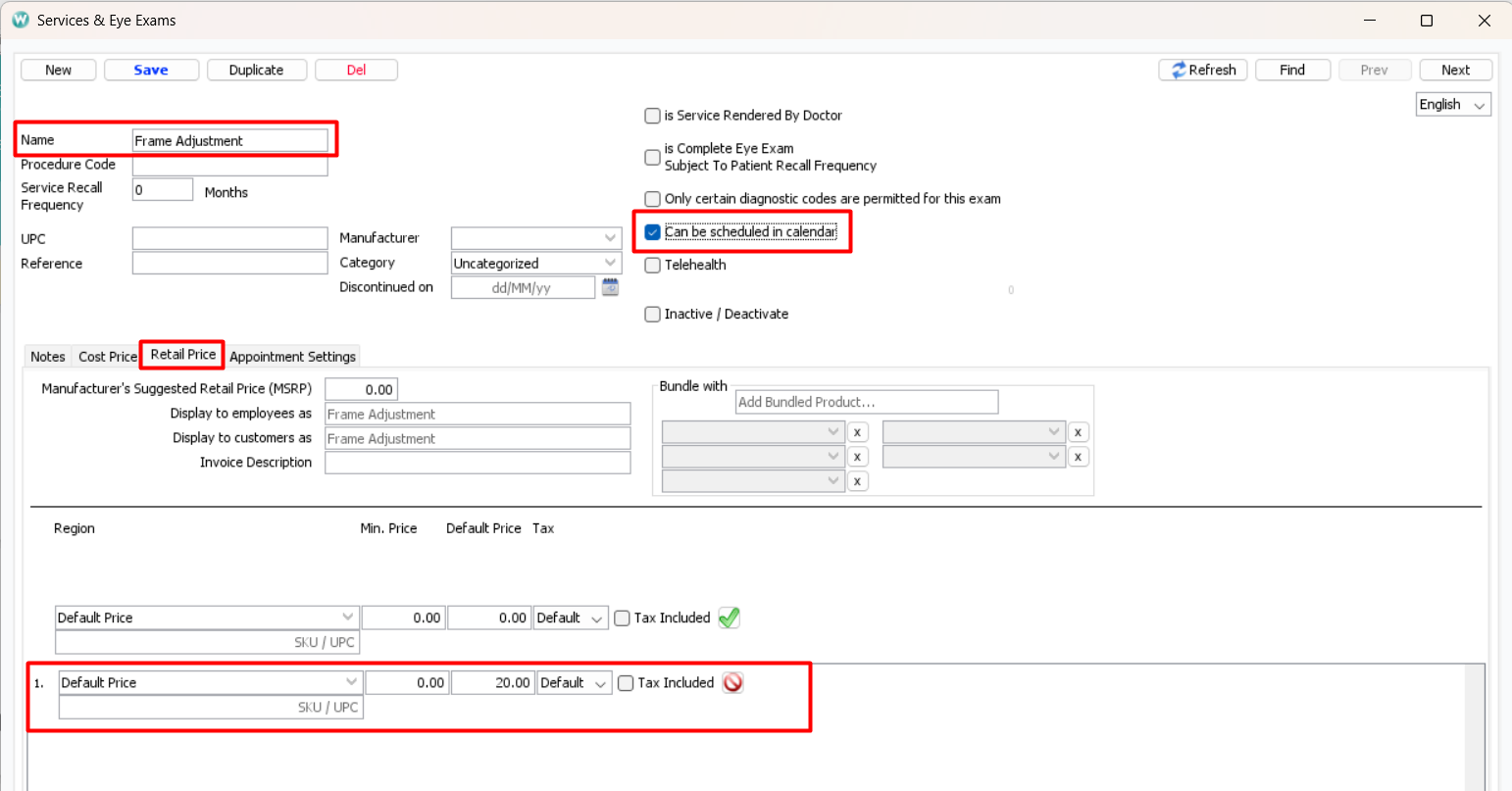
Task: Open the region dropdown in price row 1
Action: click(x=210, y=682)
